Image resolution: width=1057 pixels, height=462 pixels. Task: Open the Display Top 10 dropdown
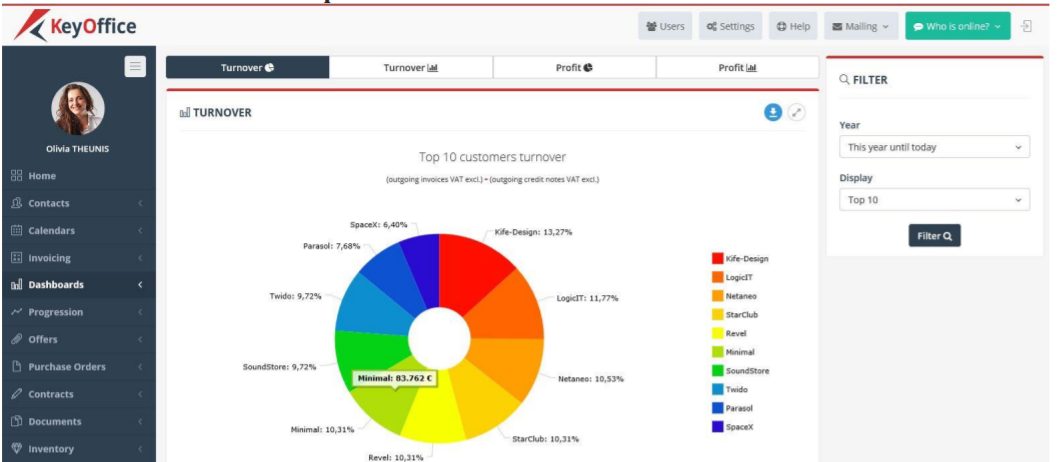point(934,200)
